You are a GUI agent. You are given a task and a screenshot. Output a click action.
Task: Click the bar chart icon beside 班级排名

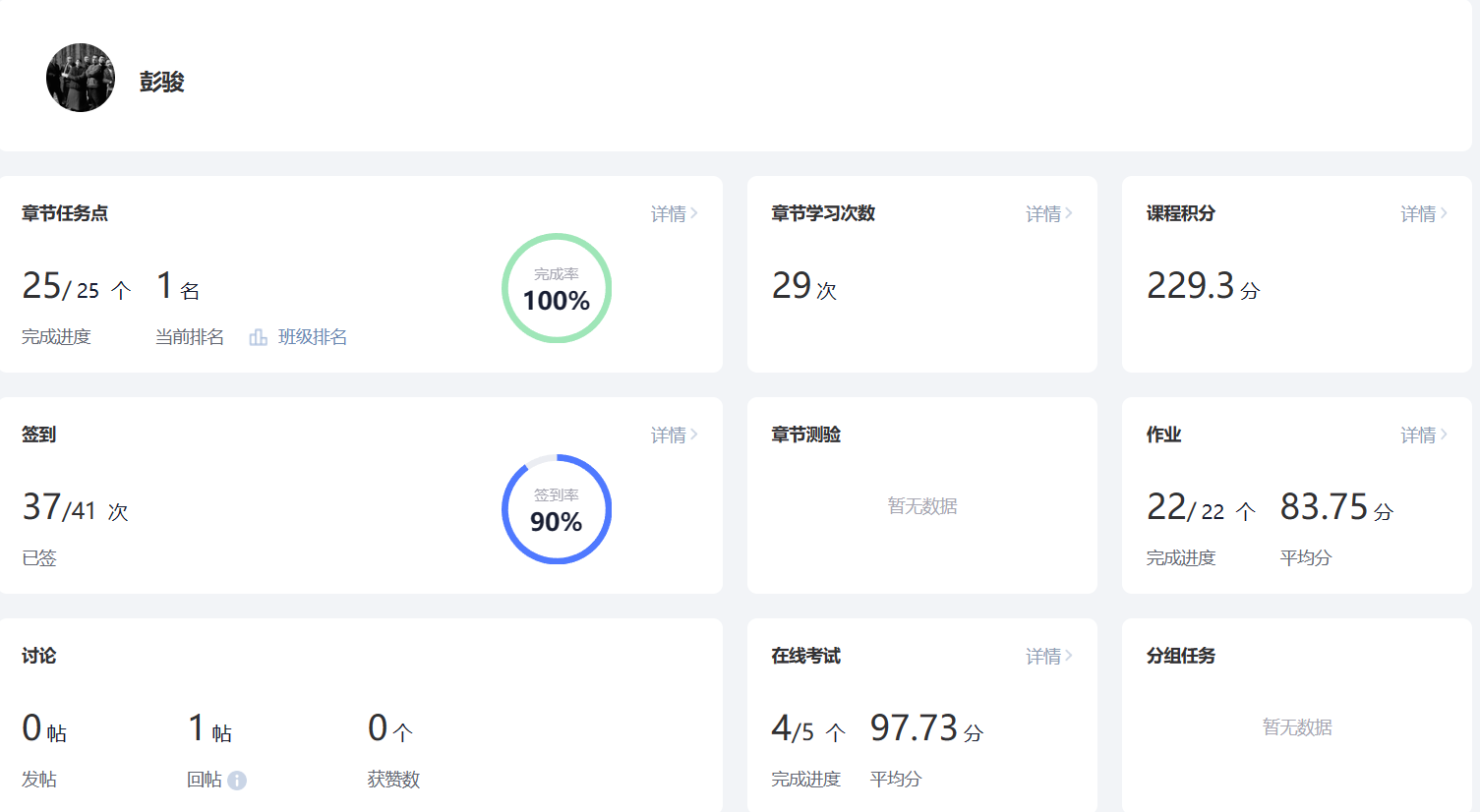pos(258,337)
